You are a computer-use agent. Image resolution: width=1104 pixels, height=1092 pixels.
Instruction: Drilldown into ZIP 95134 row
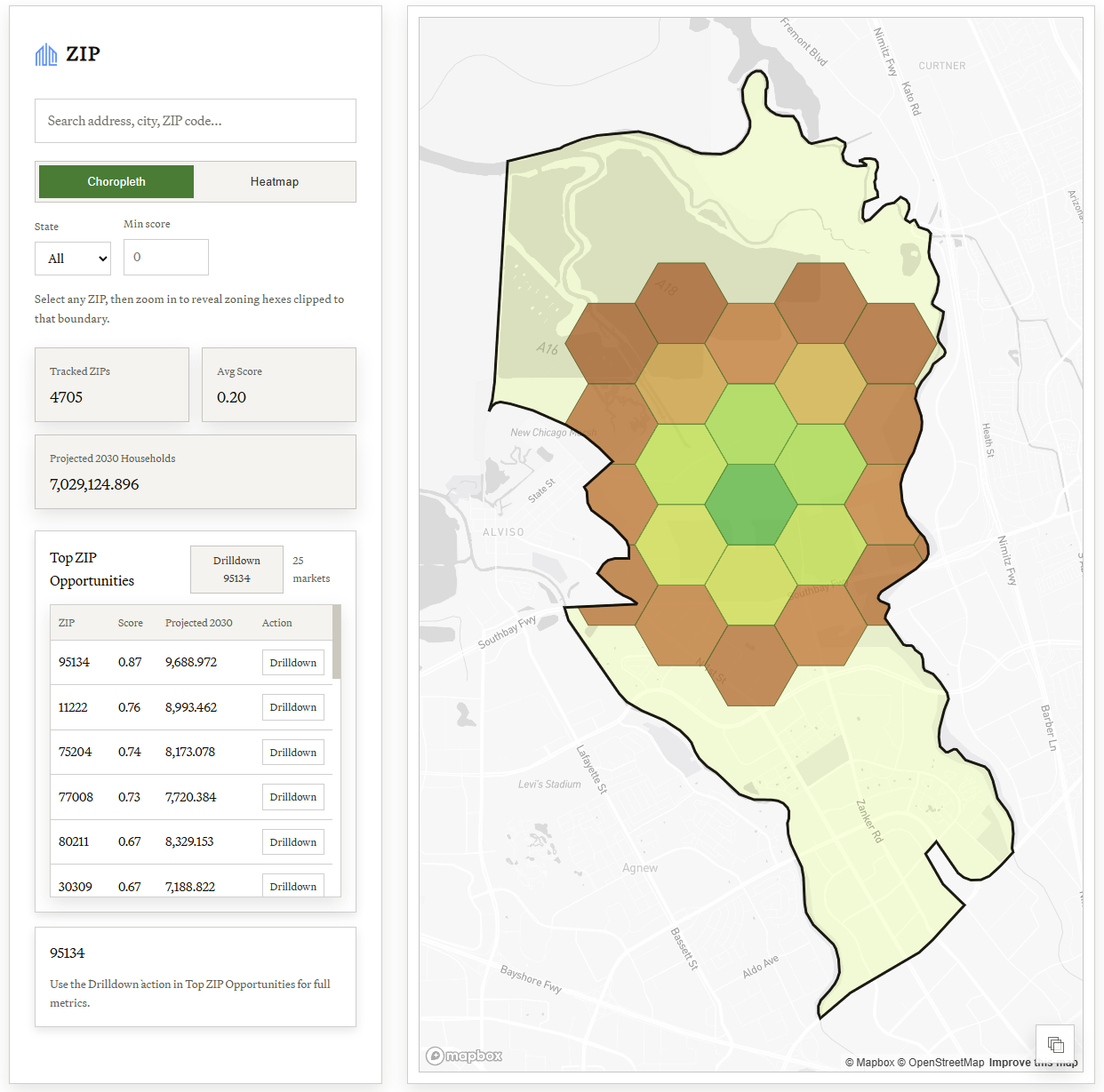tap(293, 663)
